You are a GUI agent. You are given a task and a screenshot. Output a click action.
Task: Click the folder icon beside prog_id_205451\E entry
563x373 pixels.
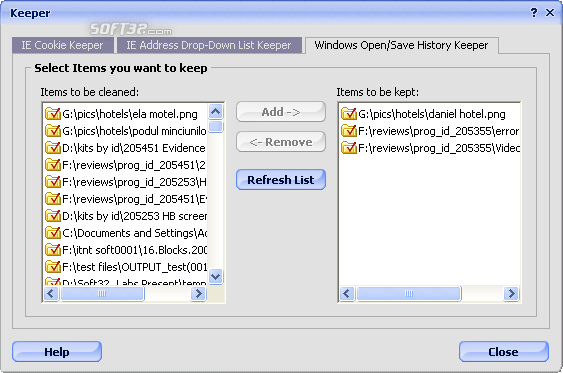53,199
